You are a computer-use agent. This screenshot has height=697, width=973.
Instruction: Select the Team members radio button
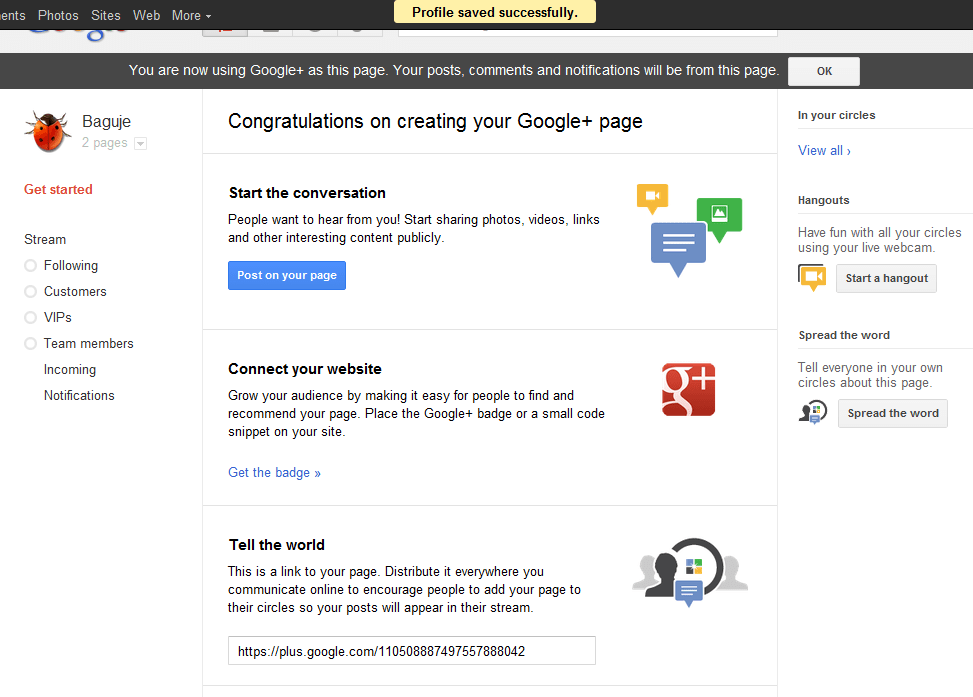30,344
